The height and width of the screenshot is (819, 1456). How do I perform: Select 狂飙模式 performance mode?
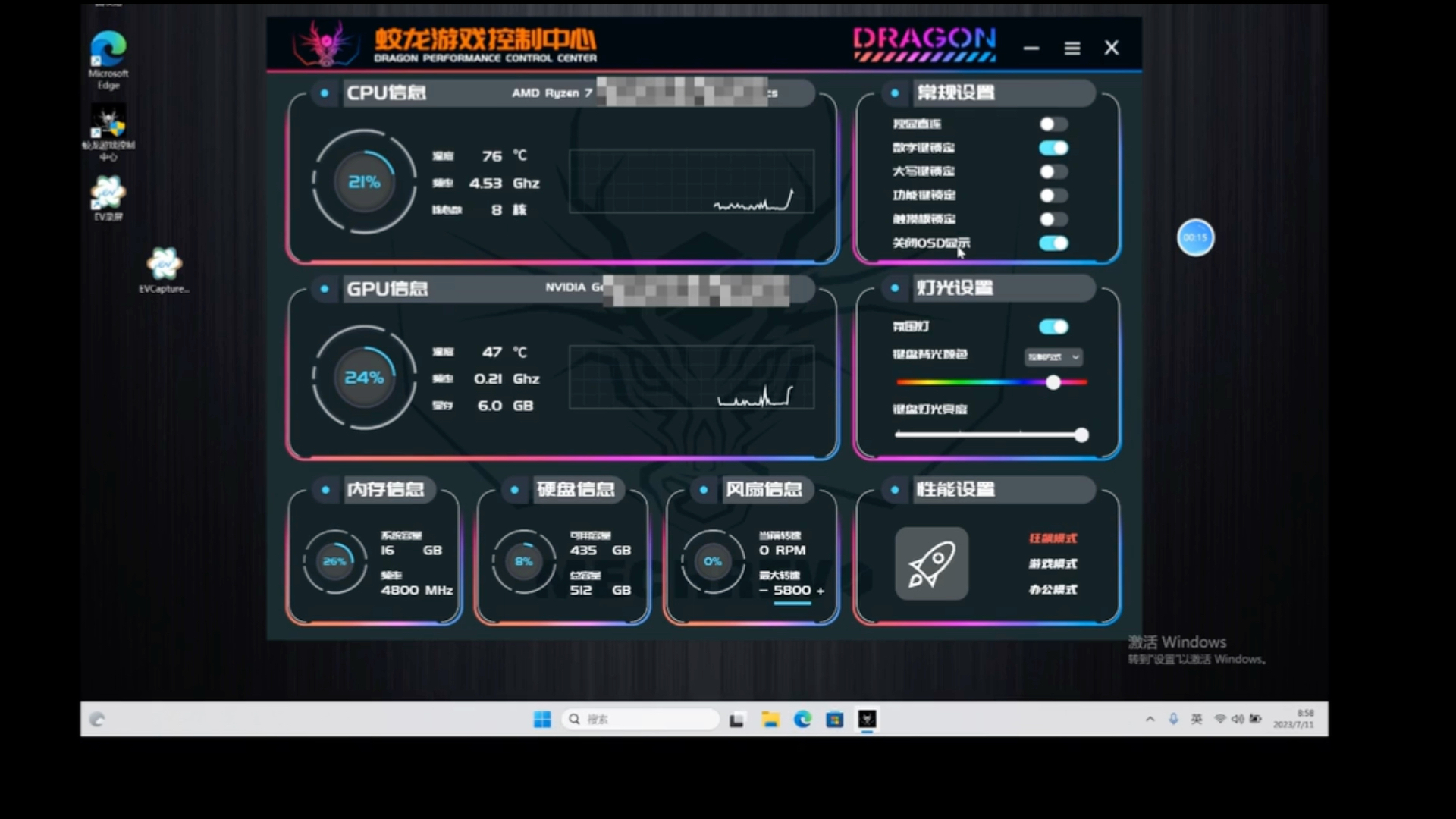[1053, 538]
